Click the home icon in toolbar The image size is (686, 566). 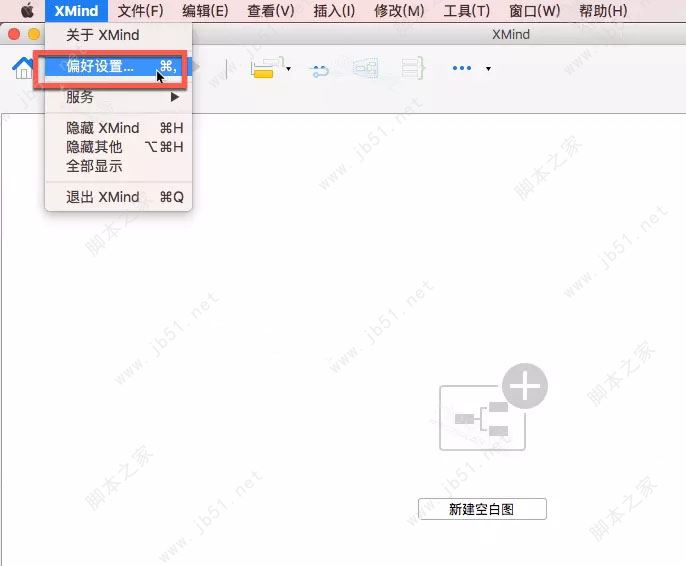click(23, 68)
